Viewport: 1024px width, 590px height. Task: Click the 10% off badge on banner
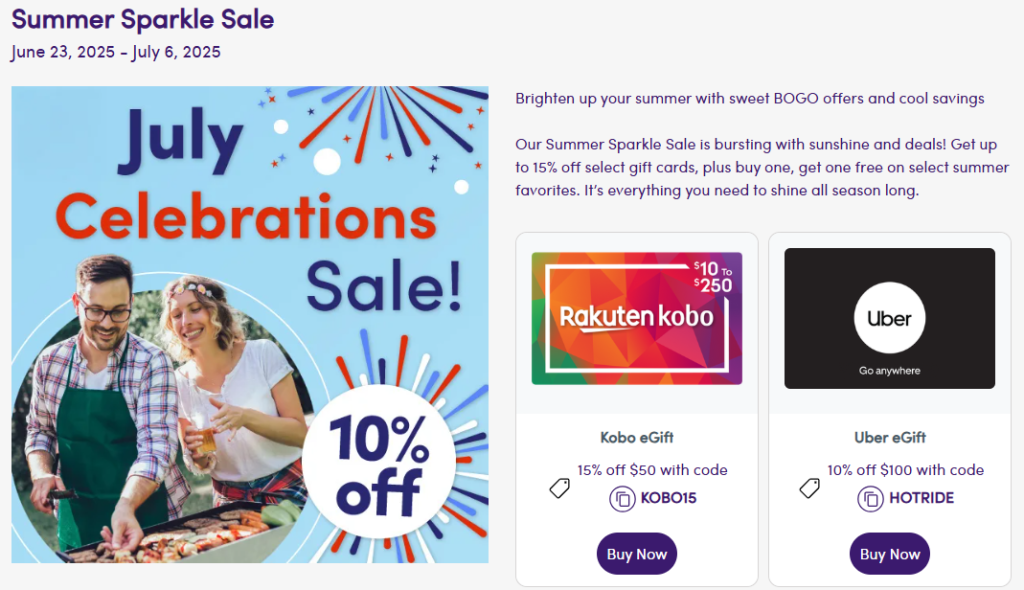pyautogui.click(x=378, y=461)
